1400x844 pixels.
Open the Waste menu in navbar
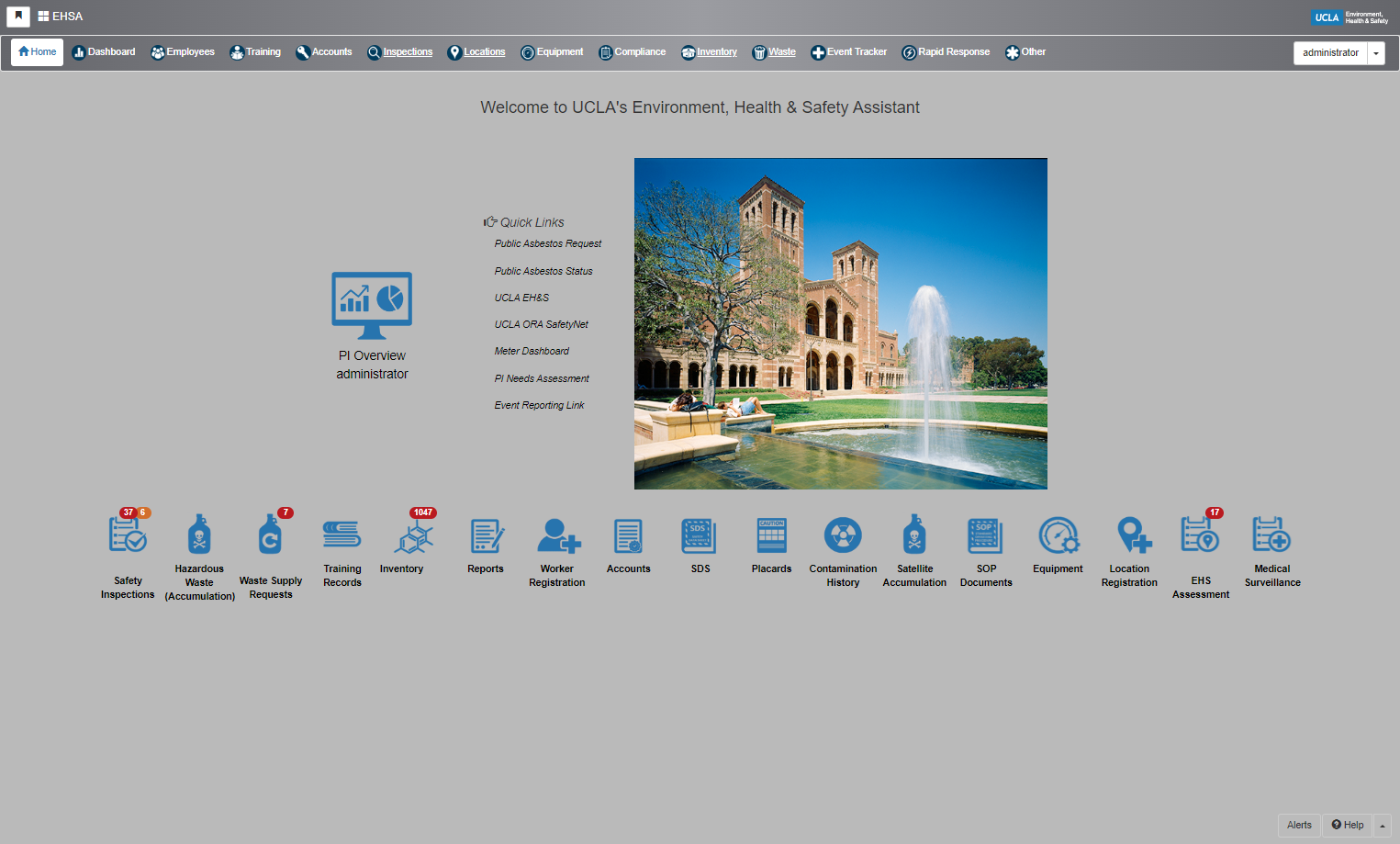click(774, 52)
